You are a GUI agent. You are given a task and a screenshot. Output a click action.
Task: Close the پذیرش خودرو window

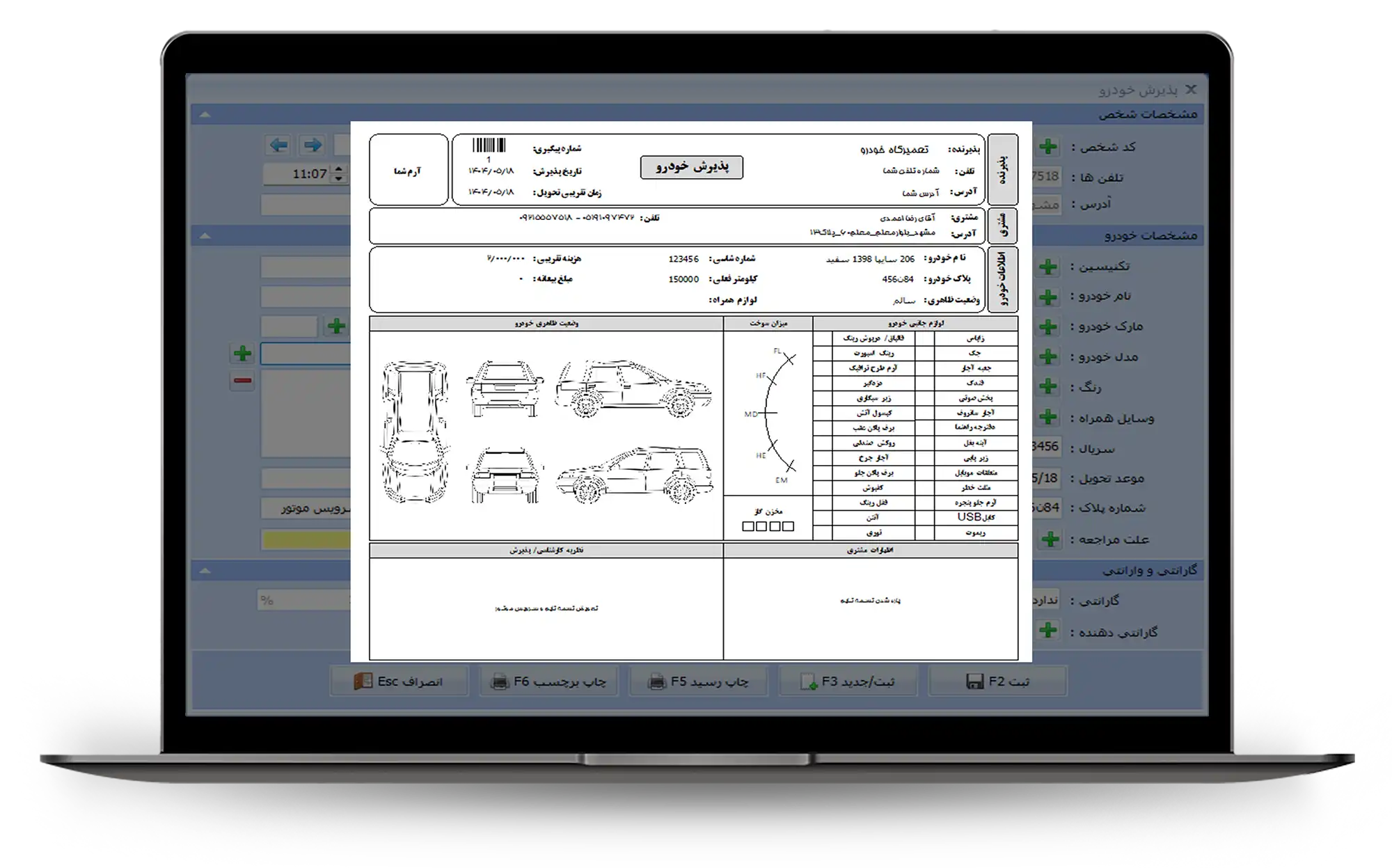tap(1191, 89)
